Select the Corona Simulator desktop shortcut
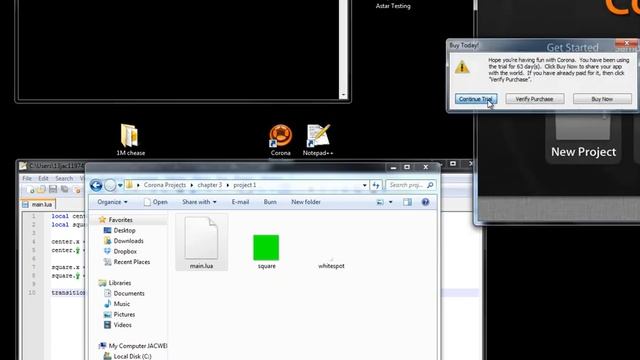Screen dimensions: 640x360 point(280,141)
